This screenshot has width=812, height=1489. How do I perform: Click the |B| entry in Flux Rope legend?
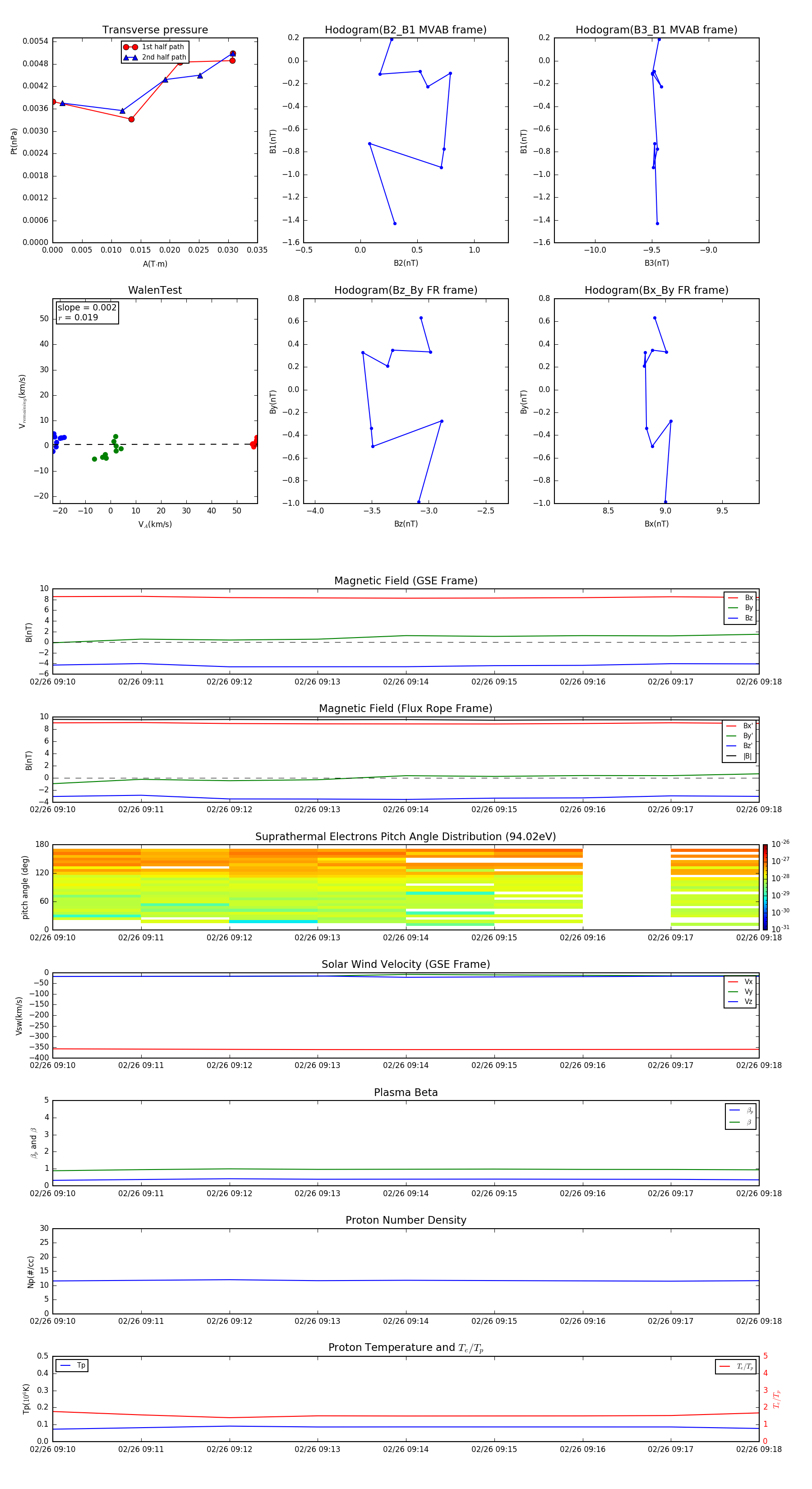[740, 756]
